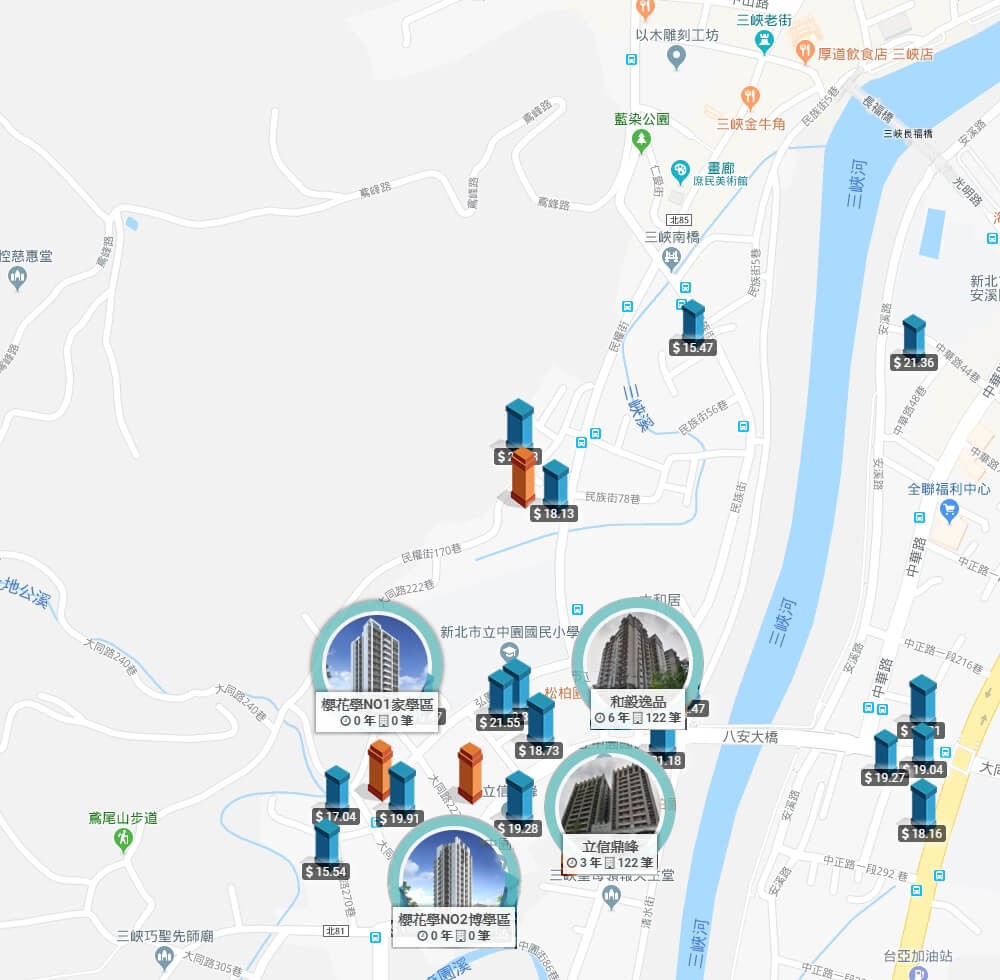Click the 藍染公園 park pin

(x=642, y=140)
